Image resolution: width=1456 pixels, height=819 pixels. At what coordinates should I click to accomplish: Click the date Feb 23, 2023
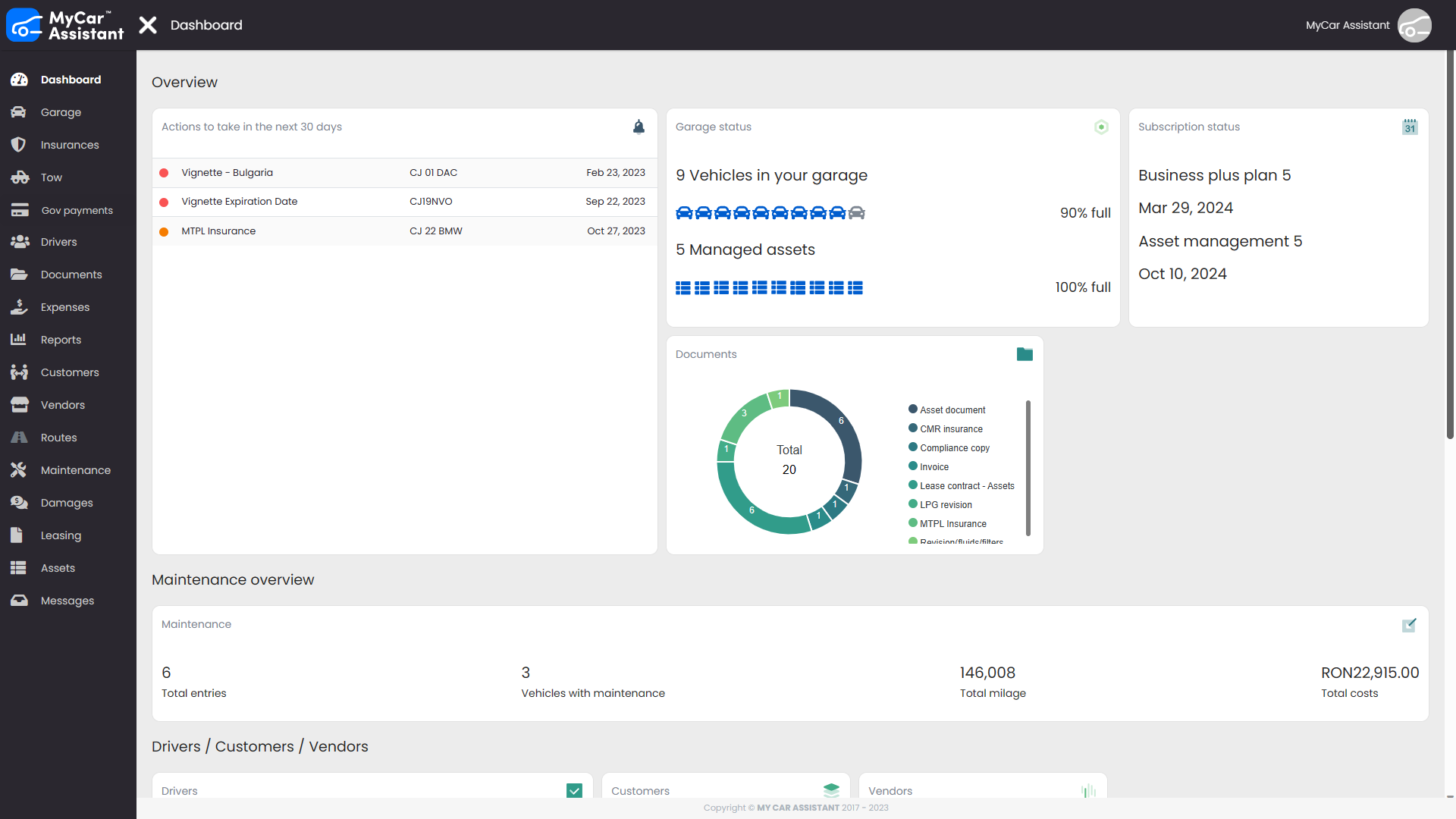point(615,173)
